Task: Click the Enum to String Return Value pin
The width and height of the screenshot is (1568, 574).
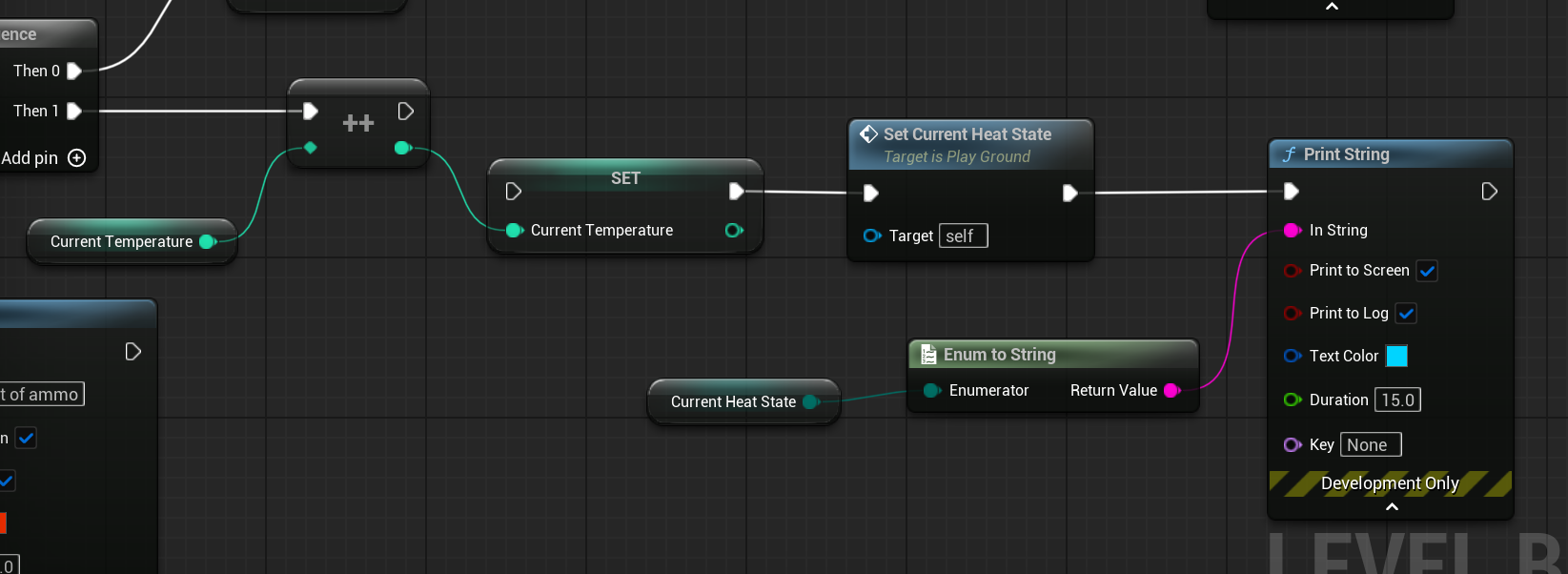Action: coord(1172,390)
